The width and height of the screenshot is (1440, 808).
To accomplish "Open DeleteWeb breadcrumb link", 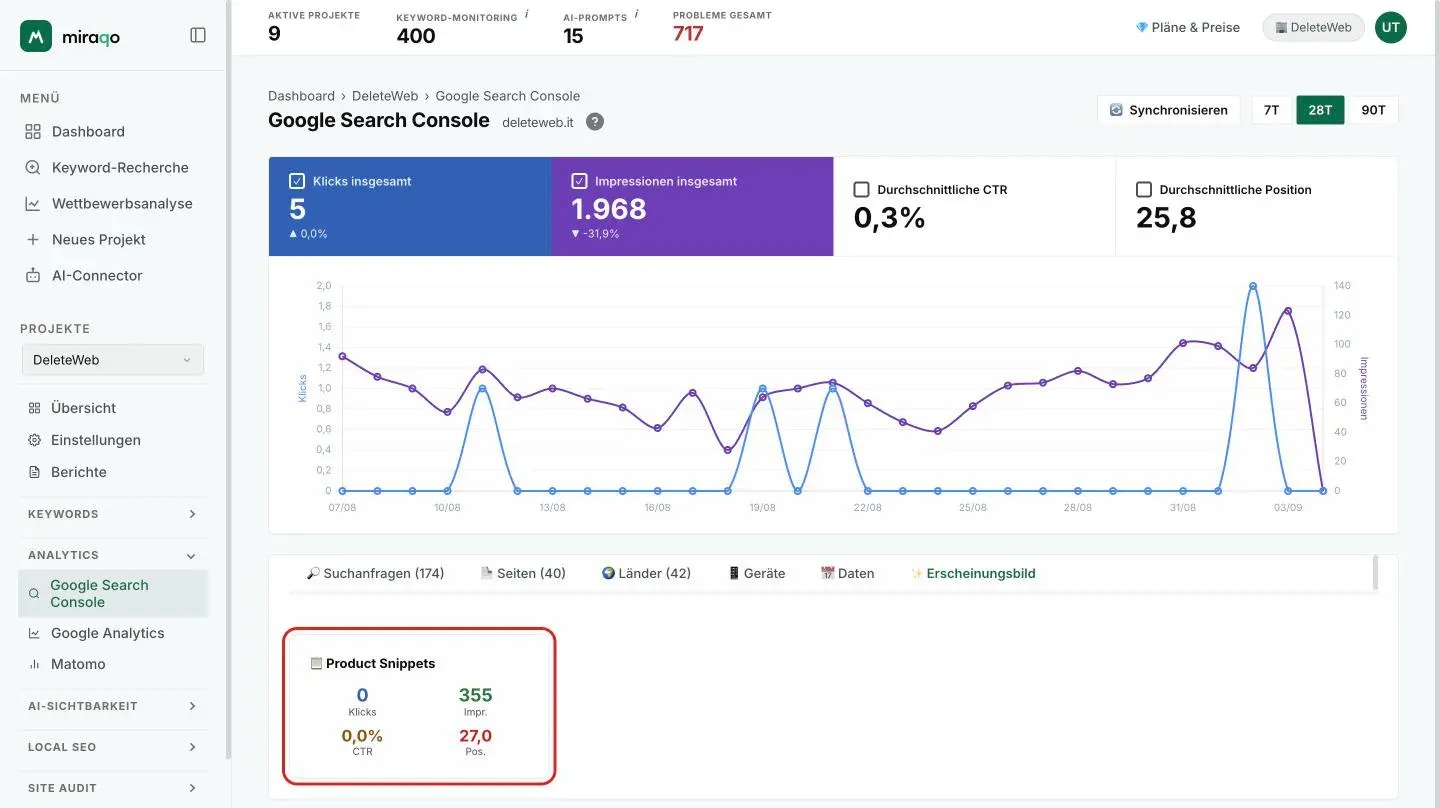I will point(385,96).
